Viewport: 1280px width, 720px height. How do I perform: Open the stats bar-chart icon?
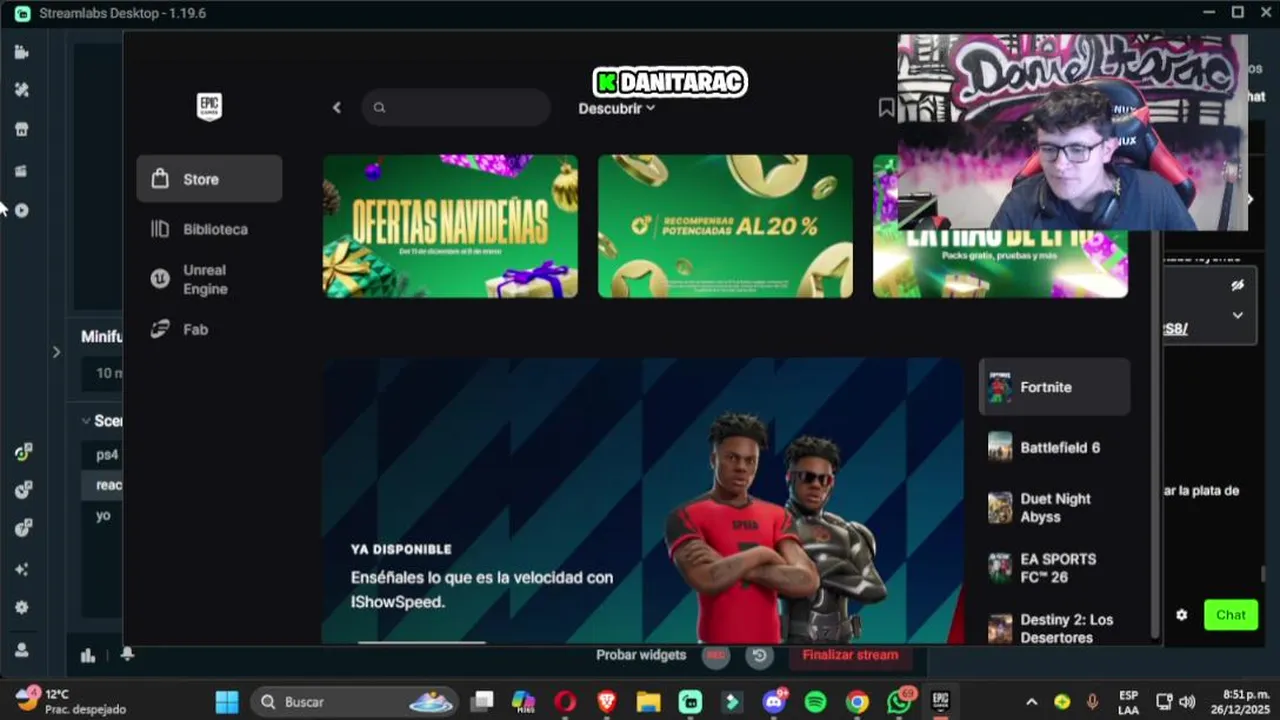tap(88, 655)
